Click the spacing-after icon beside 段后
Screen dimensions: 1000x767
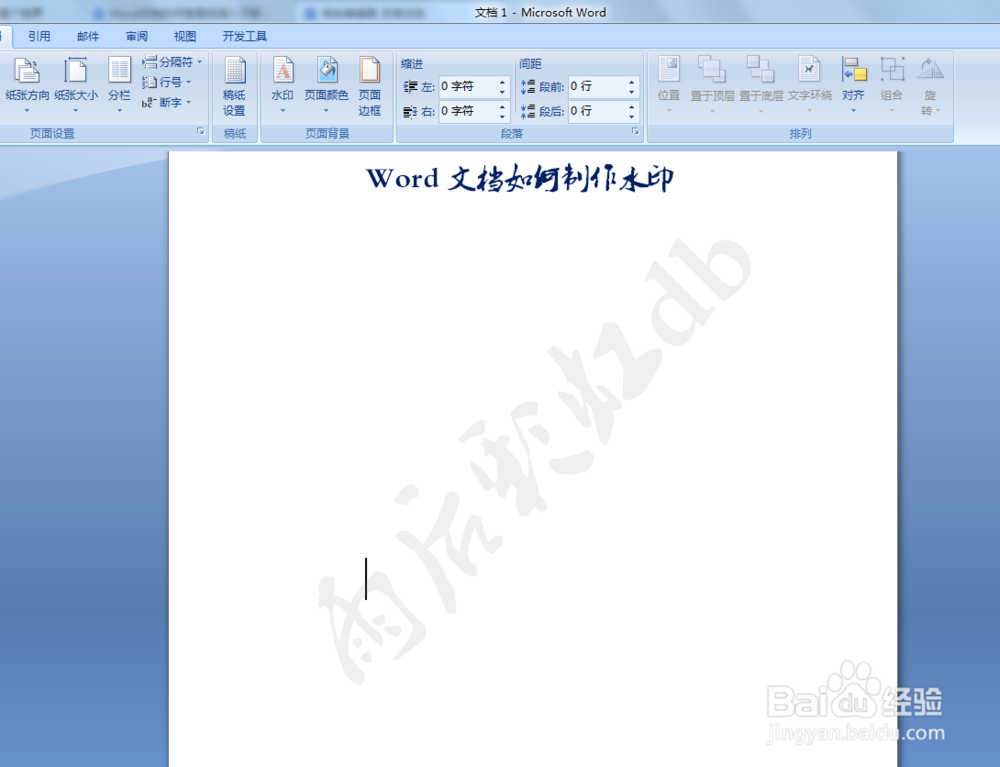click(x=528, y=112)
